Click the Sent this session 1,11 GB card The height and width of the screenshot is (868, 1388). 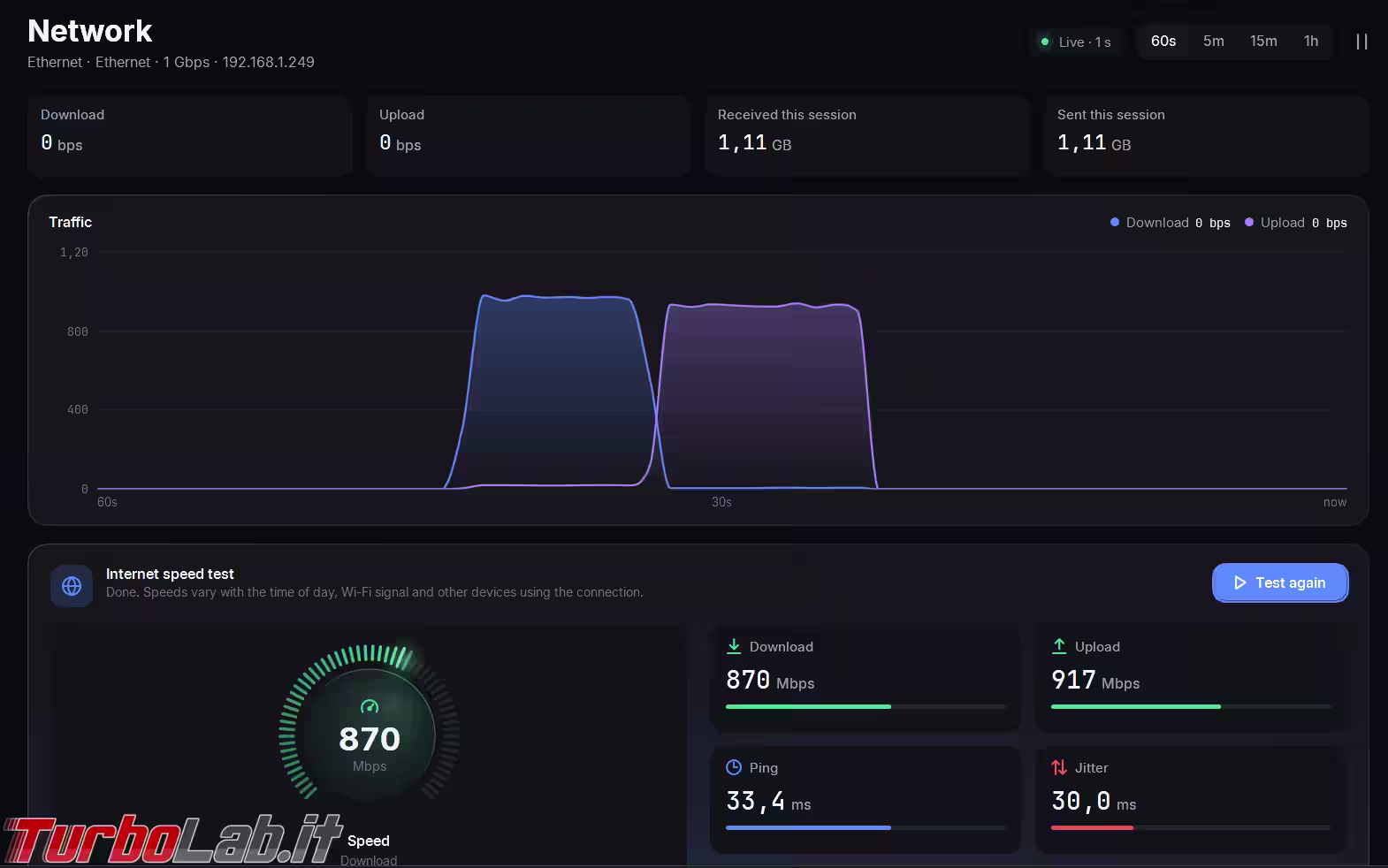coord(1207,135)
